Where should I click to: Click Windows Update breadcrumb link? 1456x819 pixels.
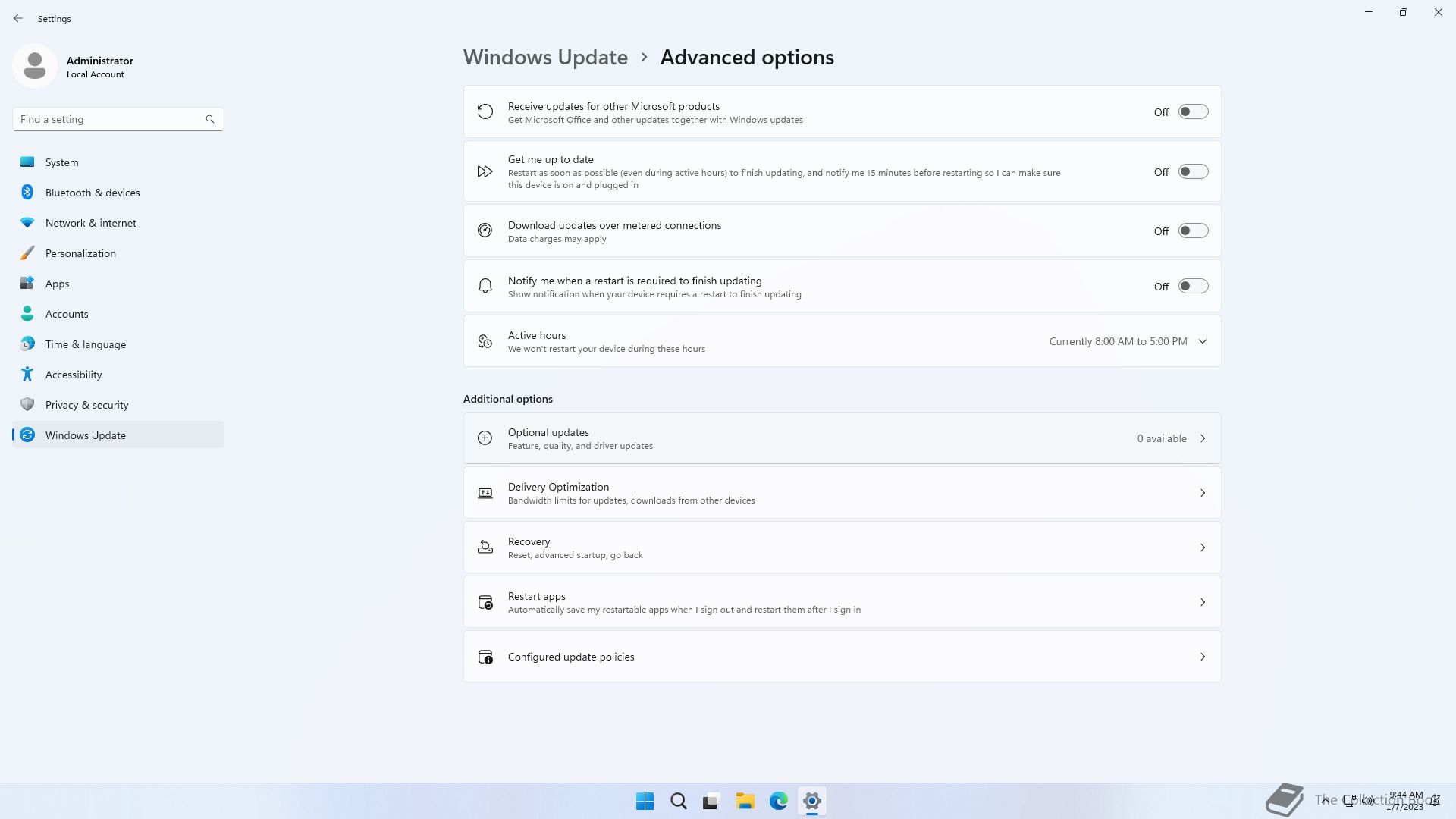click(545, 58)
